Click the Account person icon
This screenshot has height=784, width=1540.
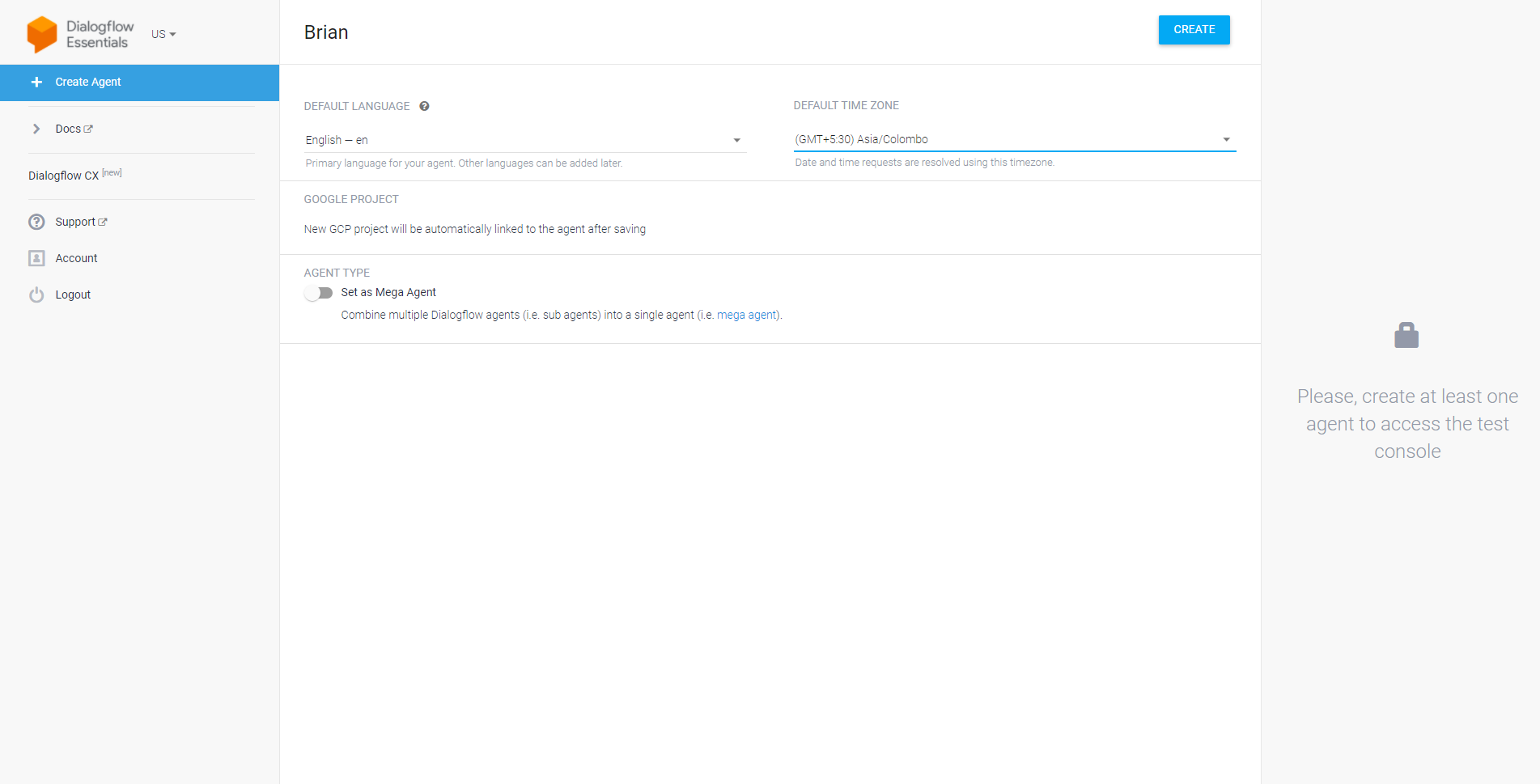click(x=36, y=258)
